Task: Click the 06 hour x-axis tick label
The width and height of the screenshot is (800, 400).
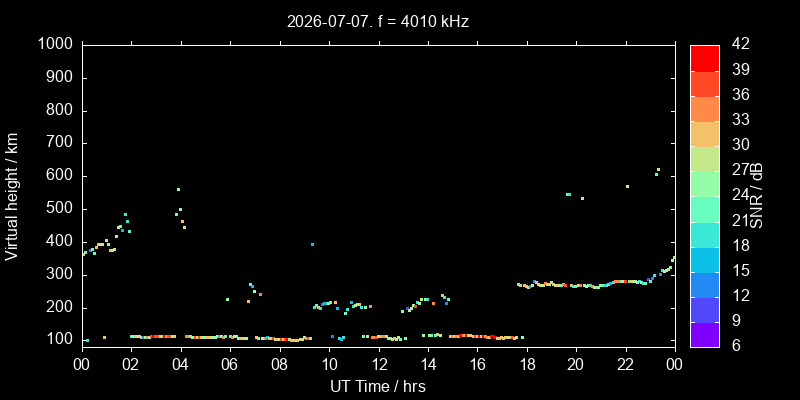Action: [x=230, y=363]
